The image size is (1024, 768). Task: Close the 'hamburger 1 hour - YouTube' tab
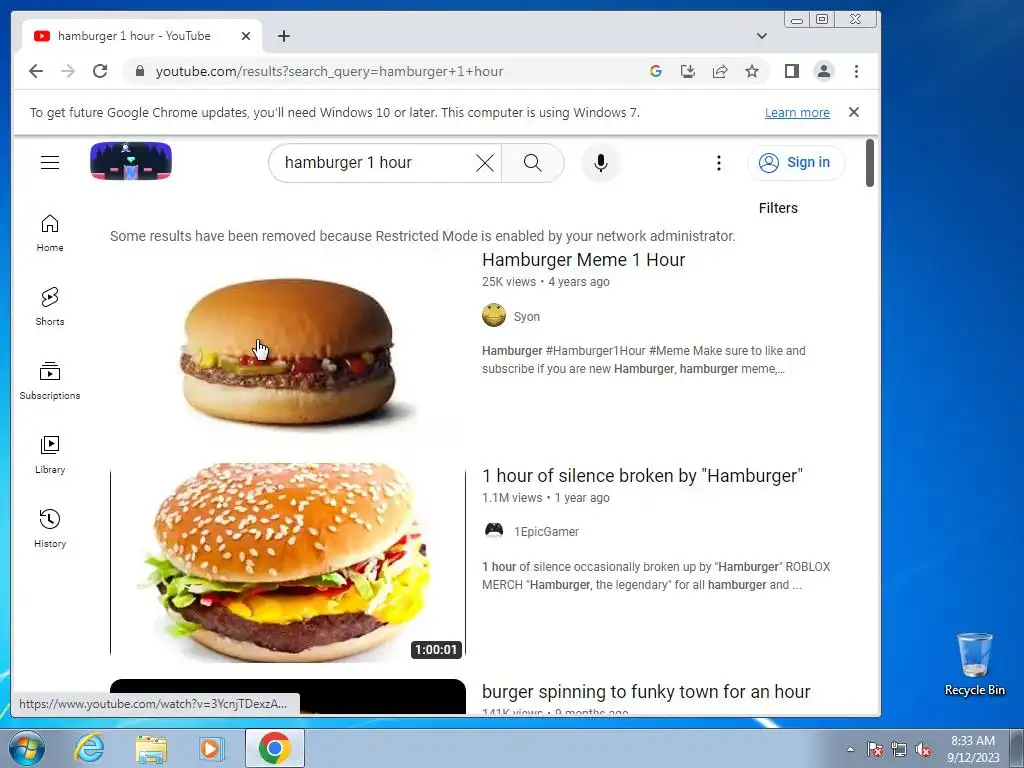tap(246, 36)
